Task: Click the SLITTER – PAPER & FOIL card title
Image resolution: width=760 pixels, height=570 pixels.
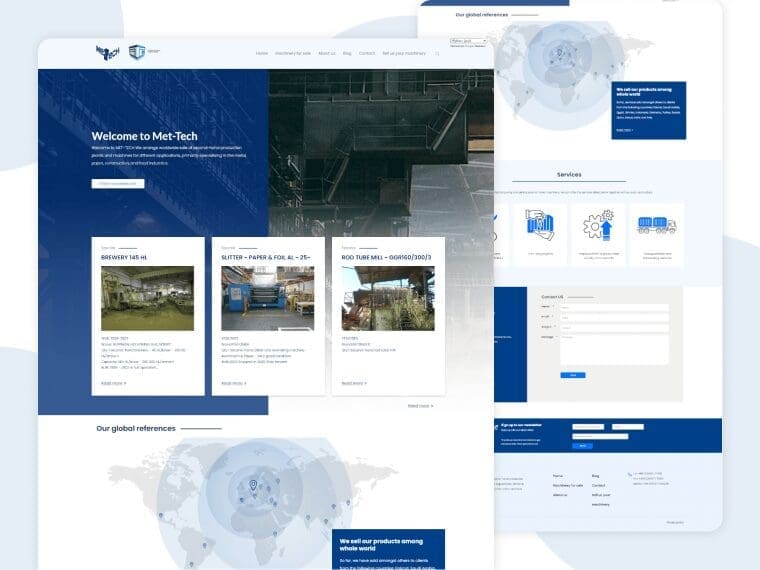Action: click(266, 257)
